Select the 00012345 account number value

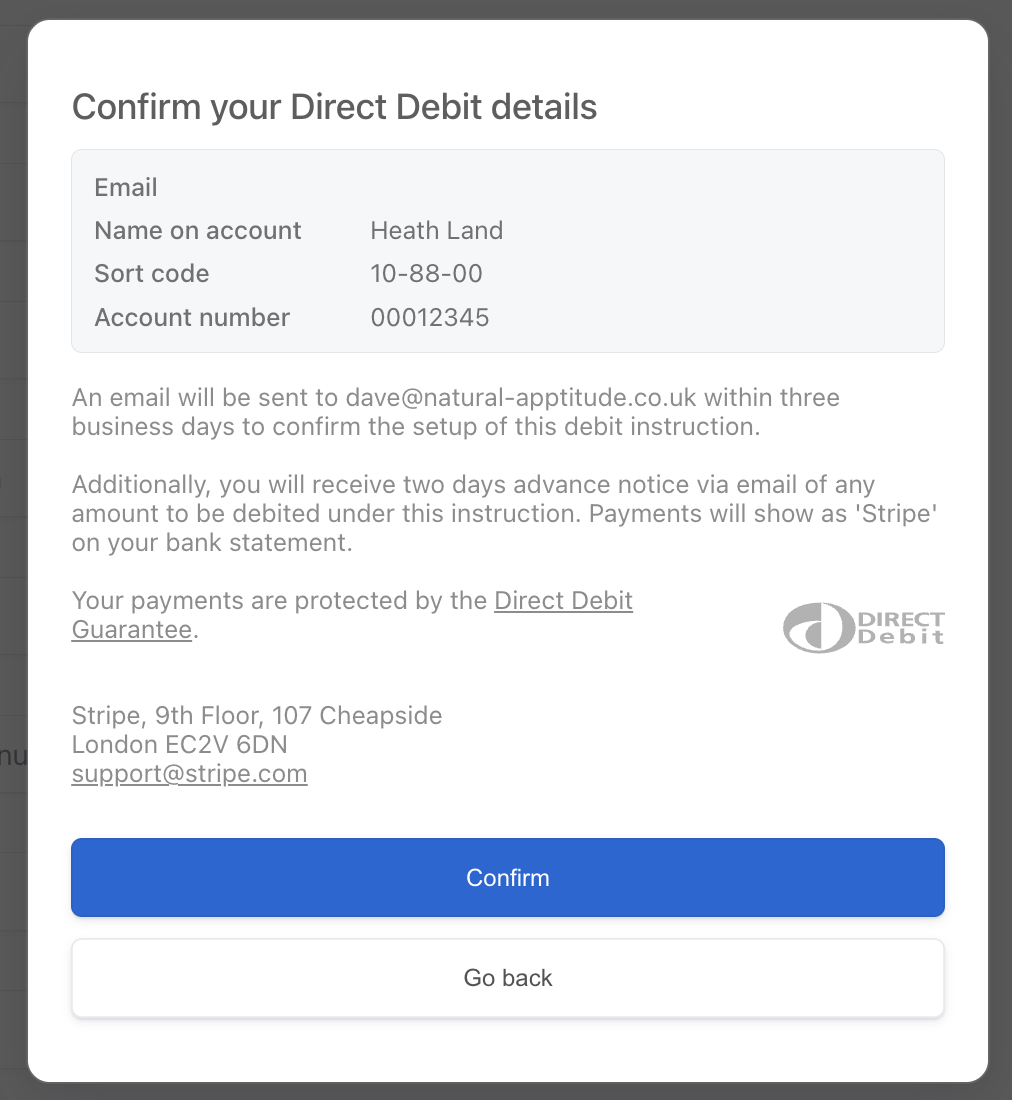pos(430,318)
